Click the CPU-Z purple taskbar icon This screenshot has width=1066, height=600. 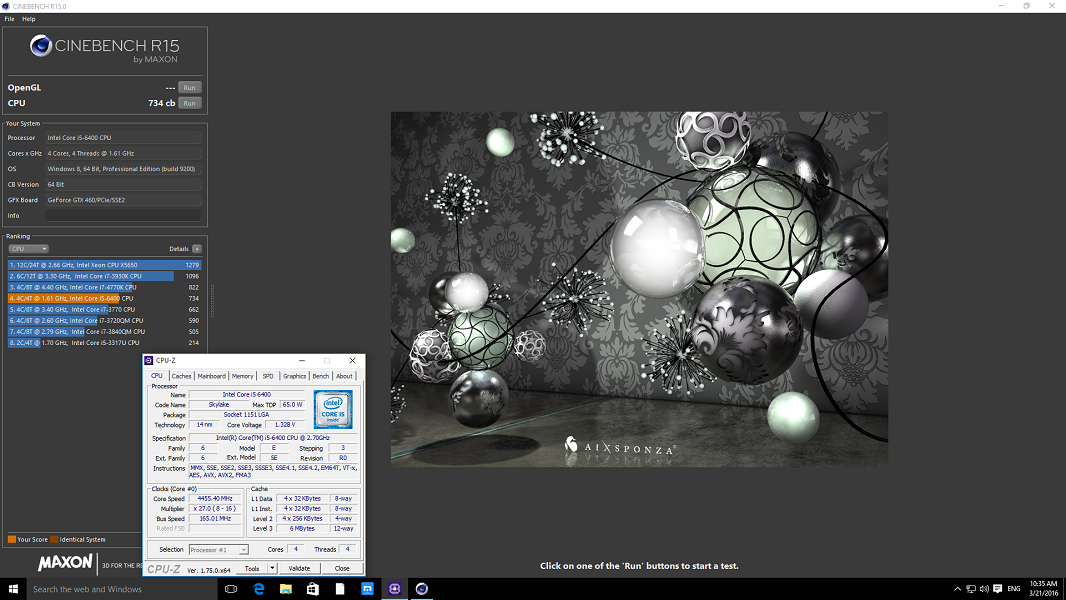pyautogui.click(x=394, y=589)
